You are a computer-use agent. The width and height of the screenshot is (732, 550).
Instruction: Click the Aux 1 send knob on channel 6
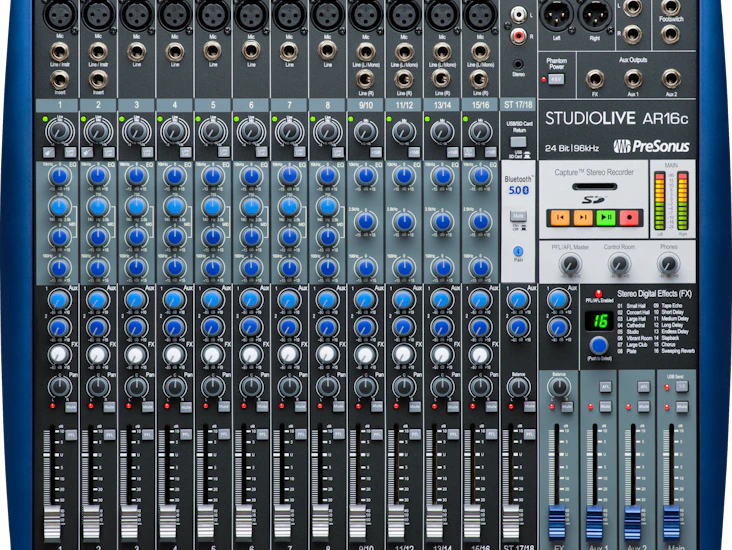click(x=251, y=300)
